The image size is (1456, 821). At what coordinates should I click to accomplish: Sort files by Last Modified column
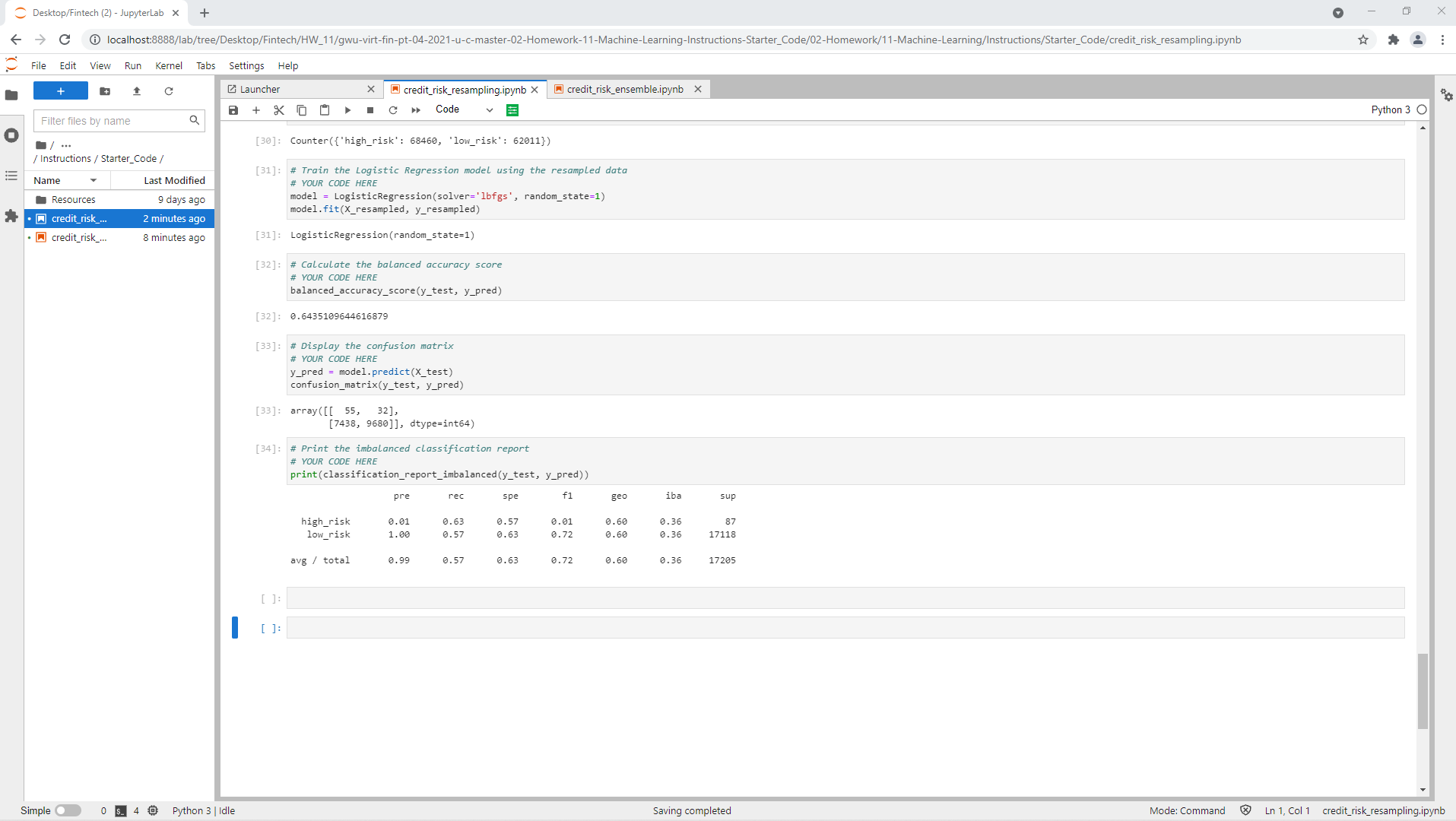(162, 180)
